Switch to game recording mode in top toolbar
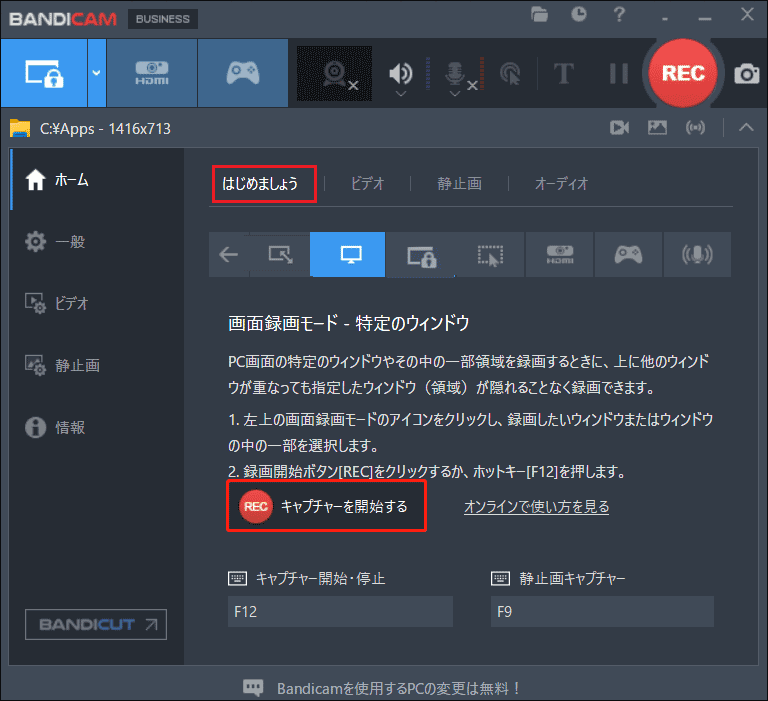The image size is (768, 701). tap(243, 73)
